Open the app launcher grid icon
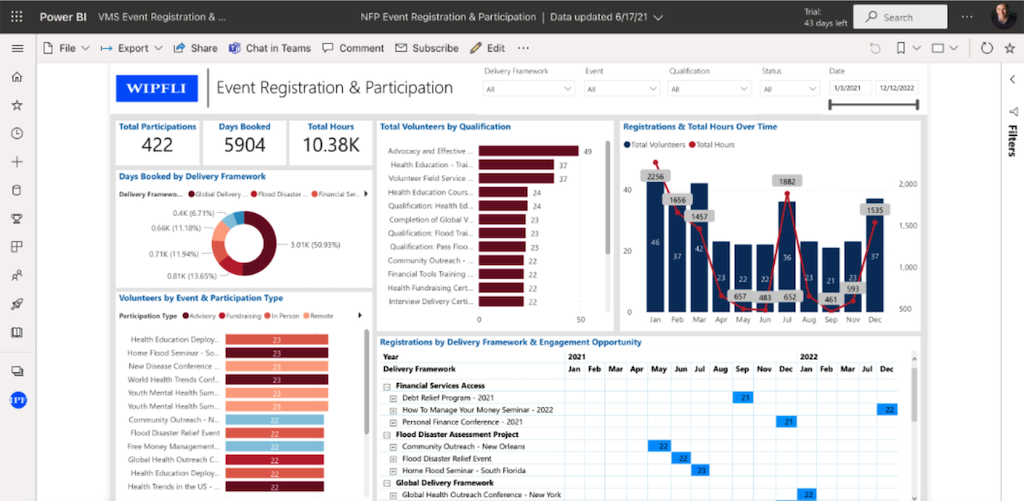This screenshot has height=501, width=1024. 17,17
